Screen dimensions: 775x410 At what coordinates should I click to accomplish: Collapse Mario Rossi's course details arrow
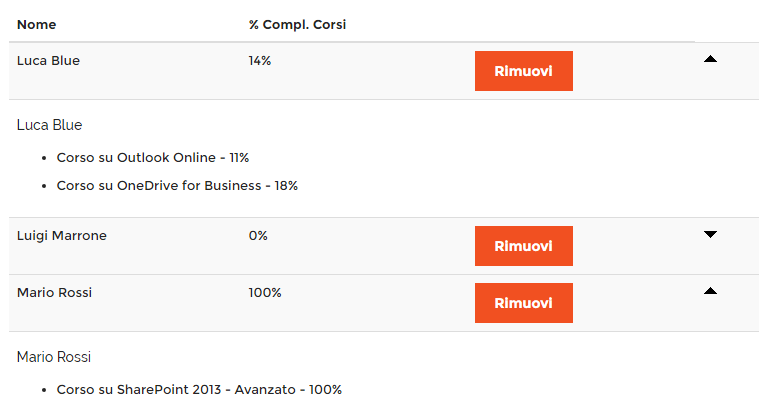(710, 291)
